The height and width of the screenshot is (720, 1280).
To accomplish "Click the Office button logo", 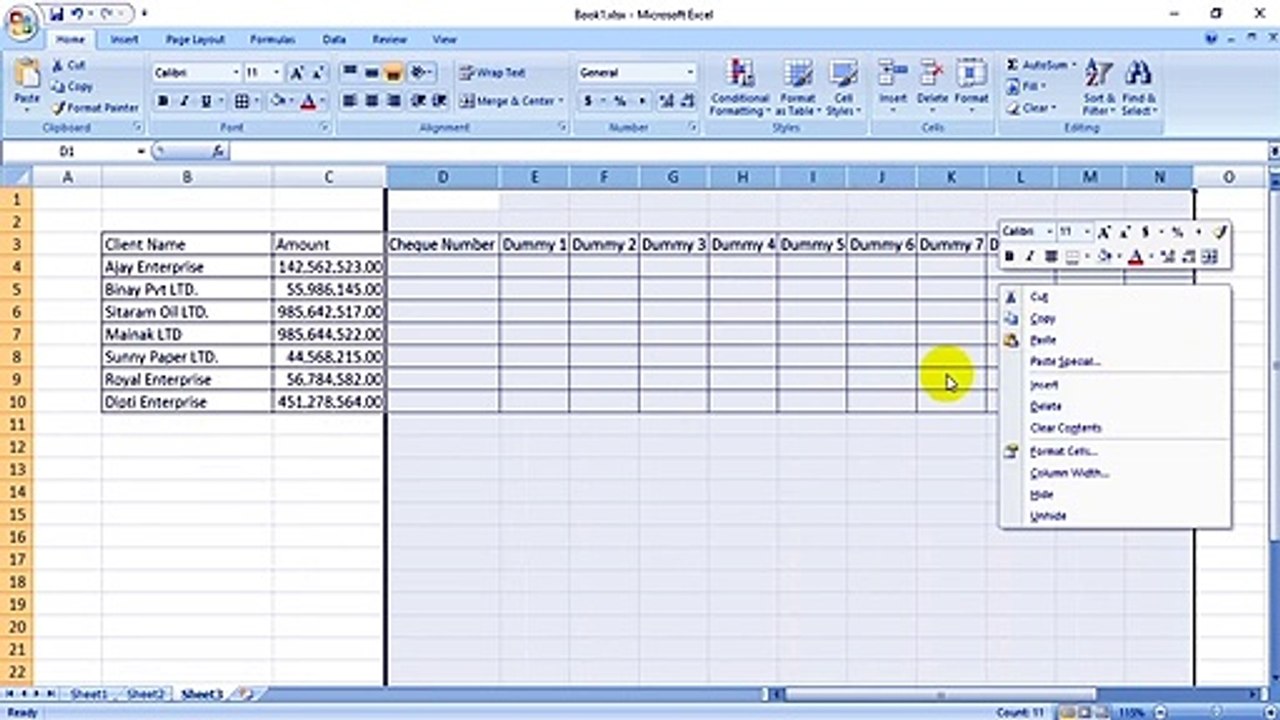I will (x=22, y=22).
